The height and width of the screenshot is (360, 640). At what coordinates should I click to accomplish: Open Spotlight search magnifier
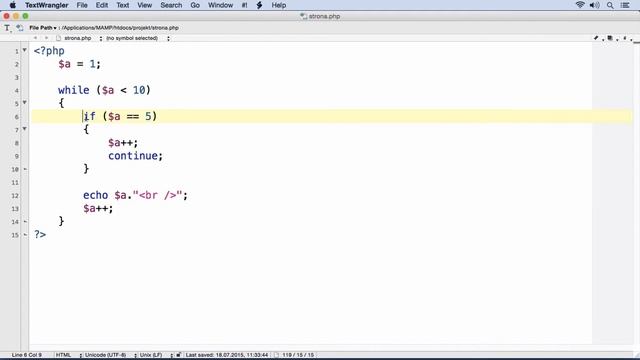point(610,5)
